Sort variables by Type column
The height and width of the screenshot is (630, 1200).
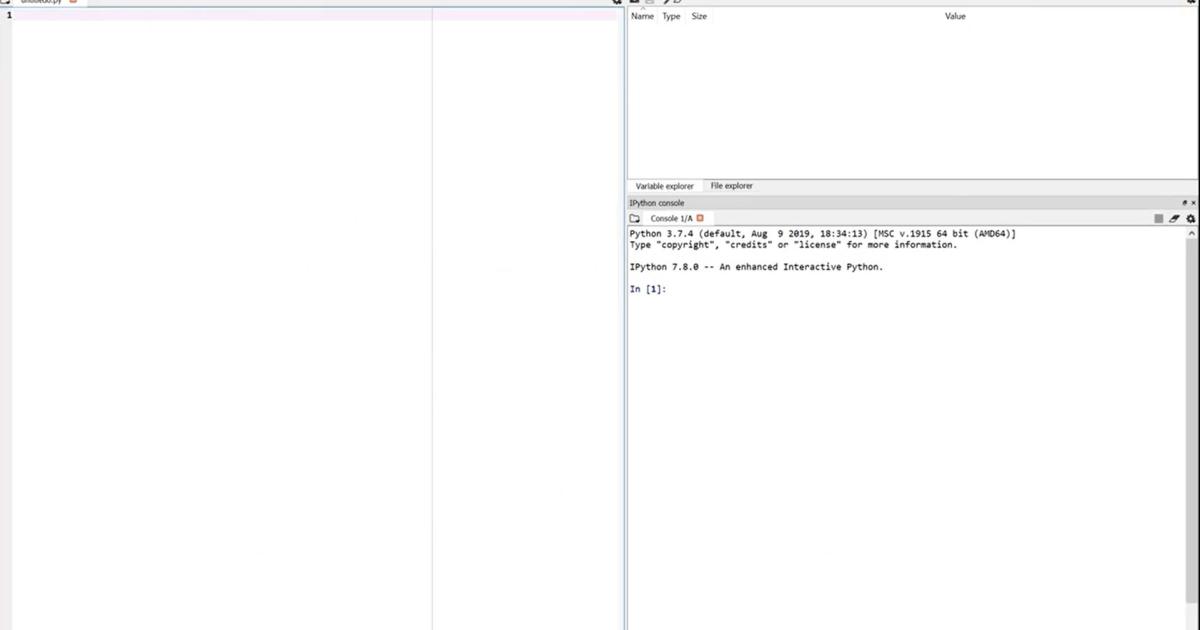pyautogui.click(x=671, y=16)
